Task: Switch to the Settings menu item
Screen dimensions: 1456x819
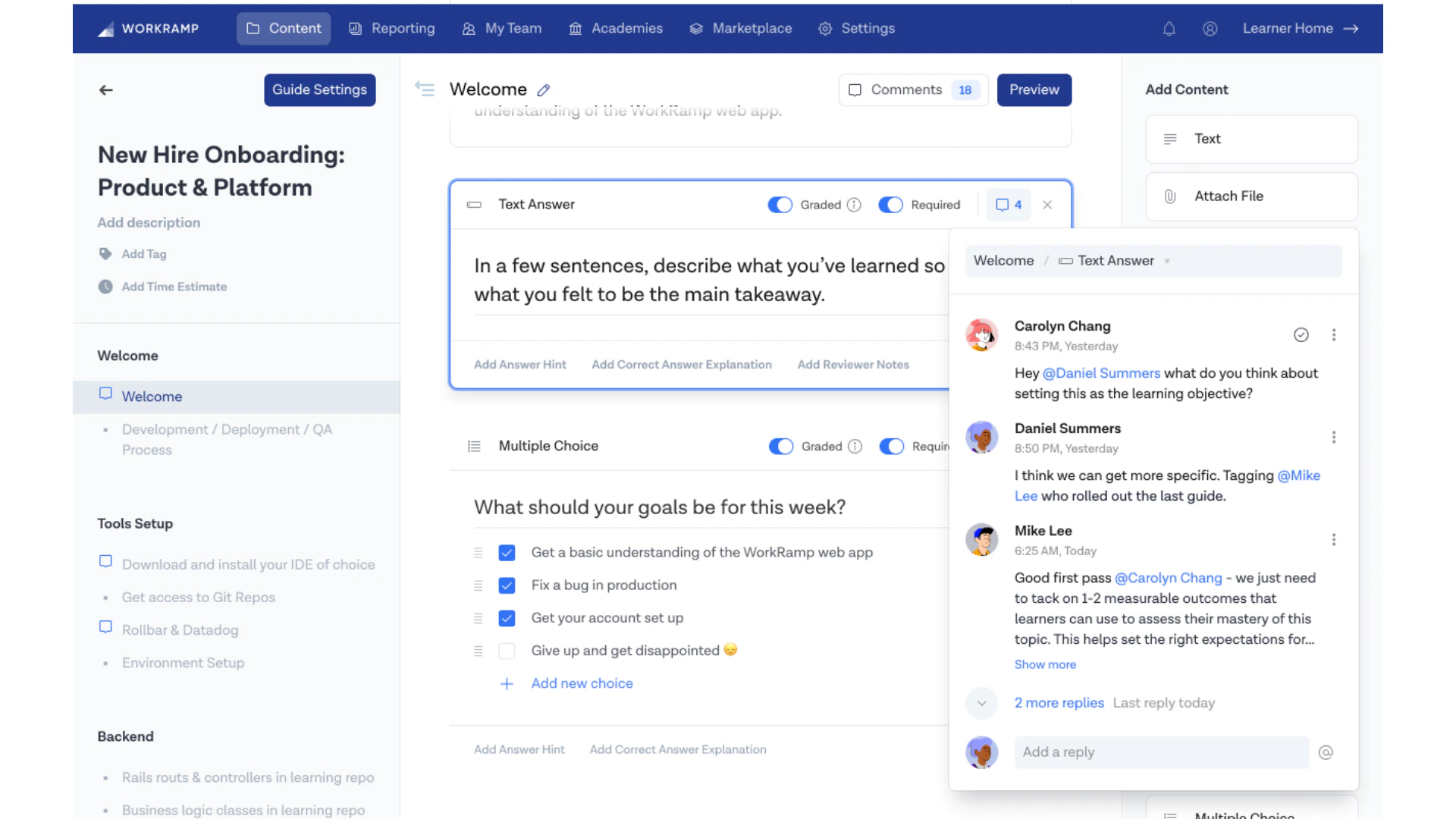Action: [857, 28]
